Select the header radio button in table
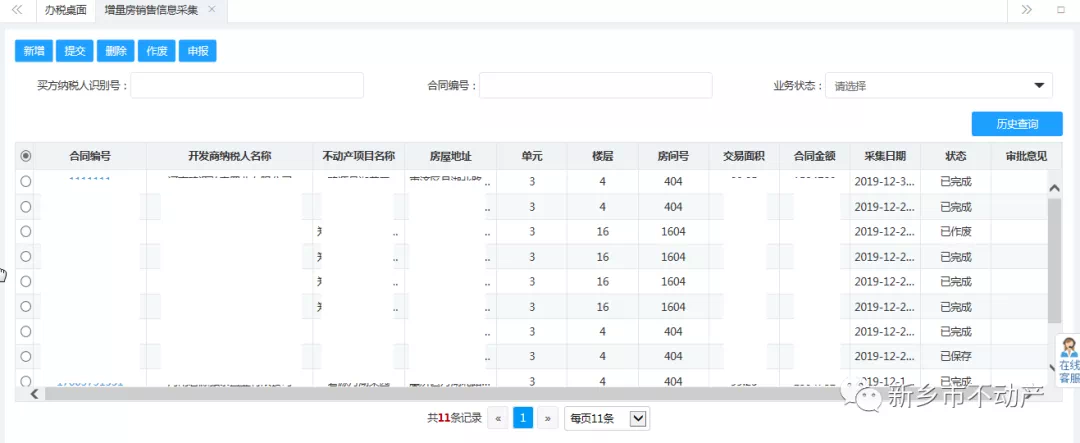 (26, 156)
